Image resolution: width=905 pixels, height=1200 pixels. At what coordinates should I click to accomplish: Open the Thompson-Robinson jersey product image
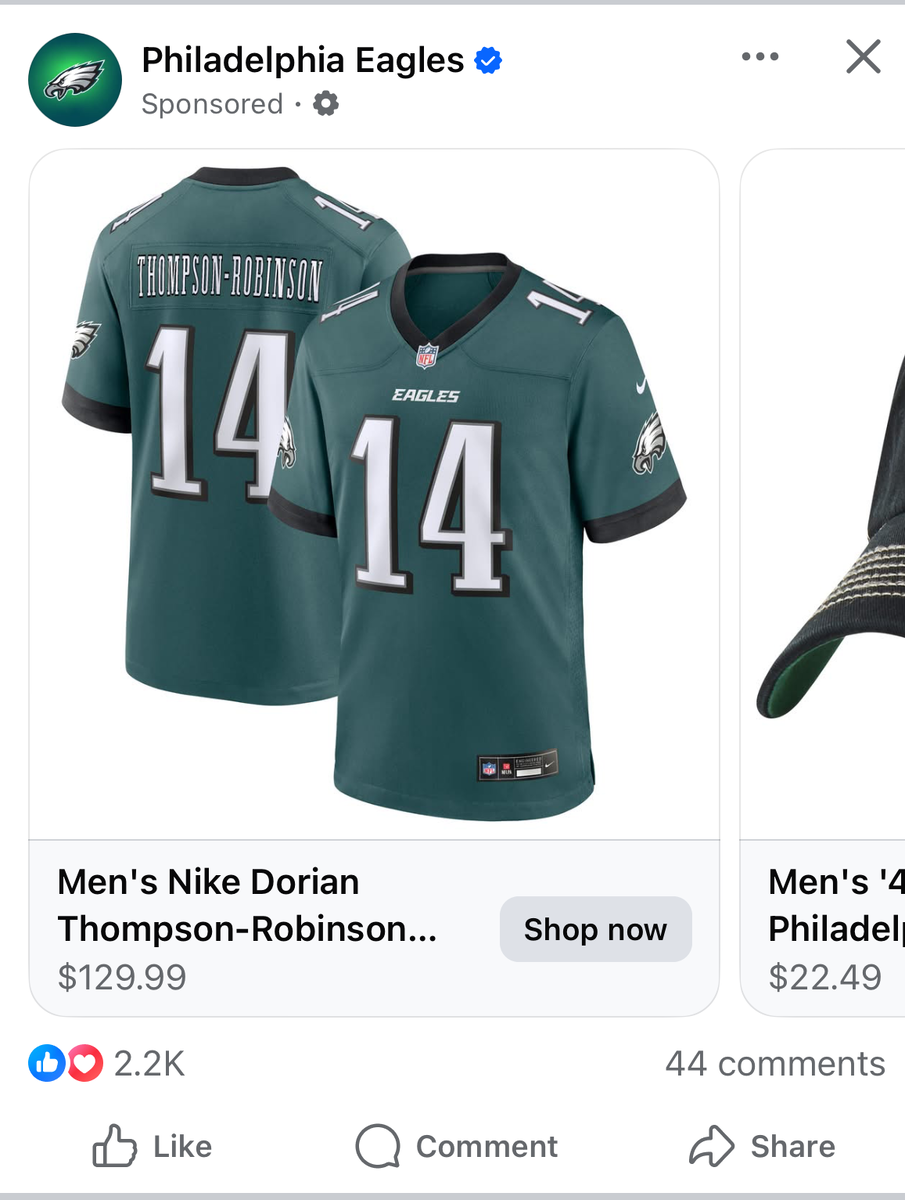click(x=374, y=495)
